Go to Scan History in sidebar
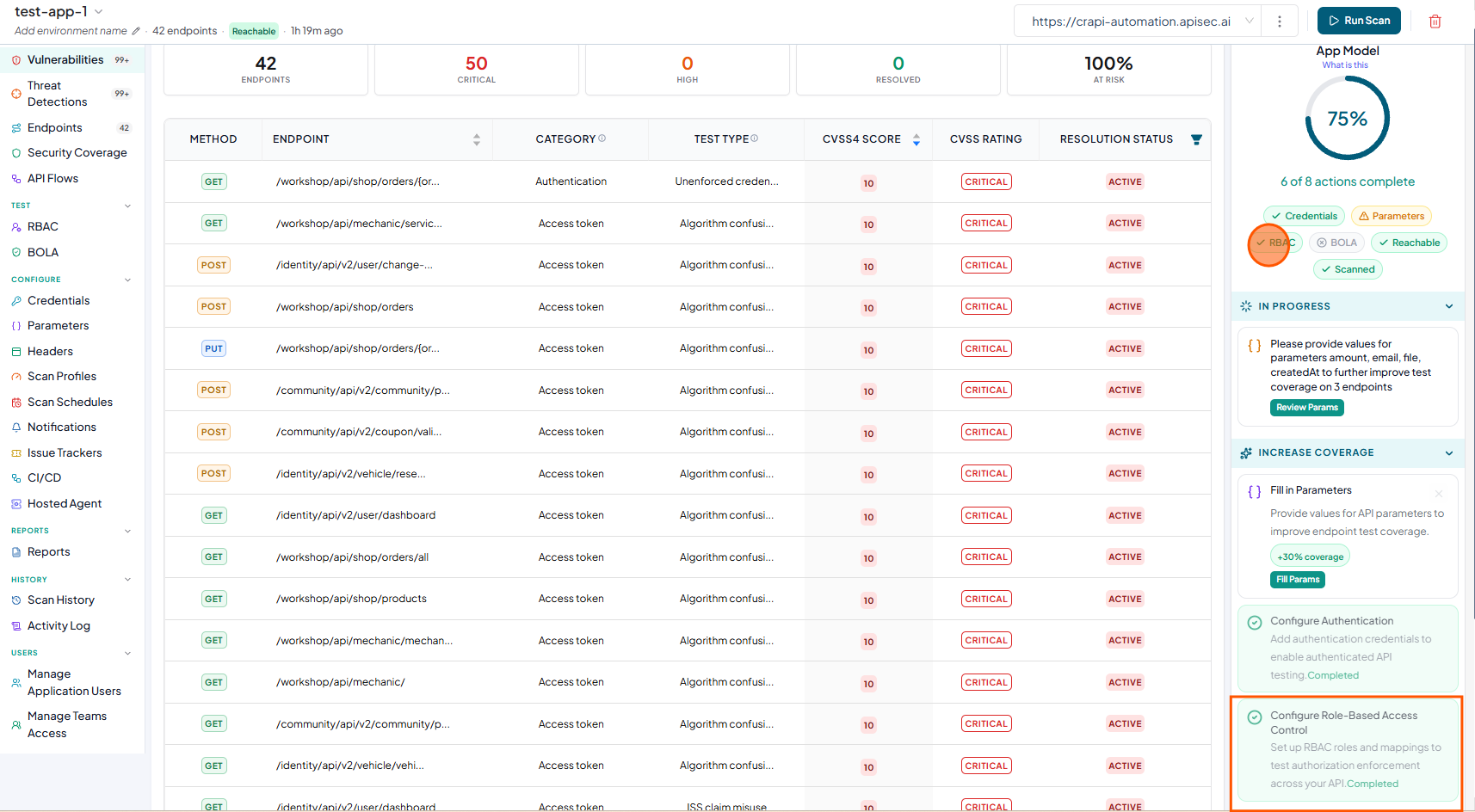 [60, 600]
